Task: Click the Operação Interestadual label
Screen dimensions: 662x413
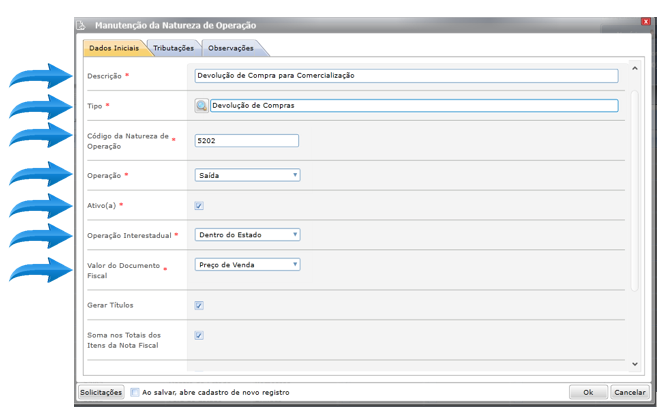Action: tap(129, 235)
